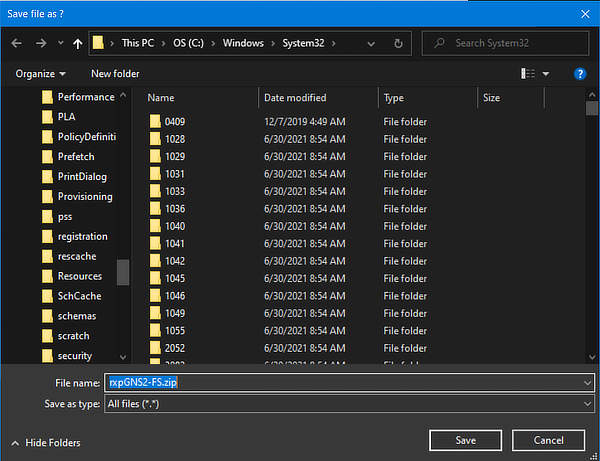Select the 1033 folder icon
The width and height of the screenshot is (600, 461).
click(155, 191)
